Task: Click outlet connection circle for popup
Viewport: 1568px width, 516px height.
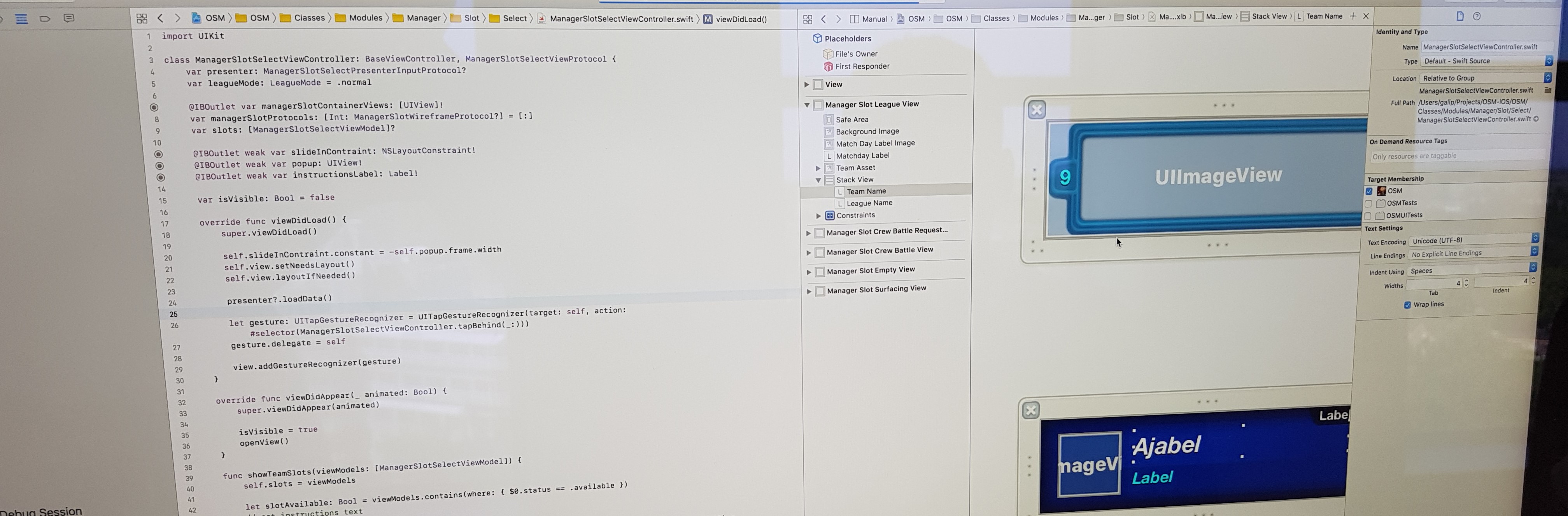Action: pyautogui.click(x=159, y=166)
